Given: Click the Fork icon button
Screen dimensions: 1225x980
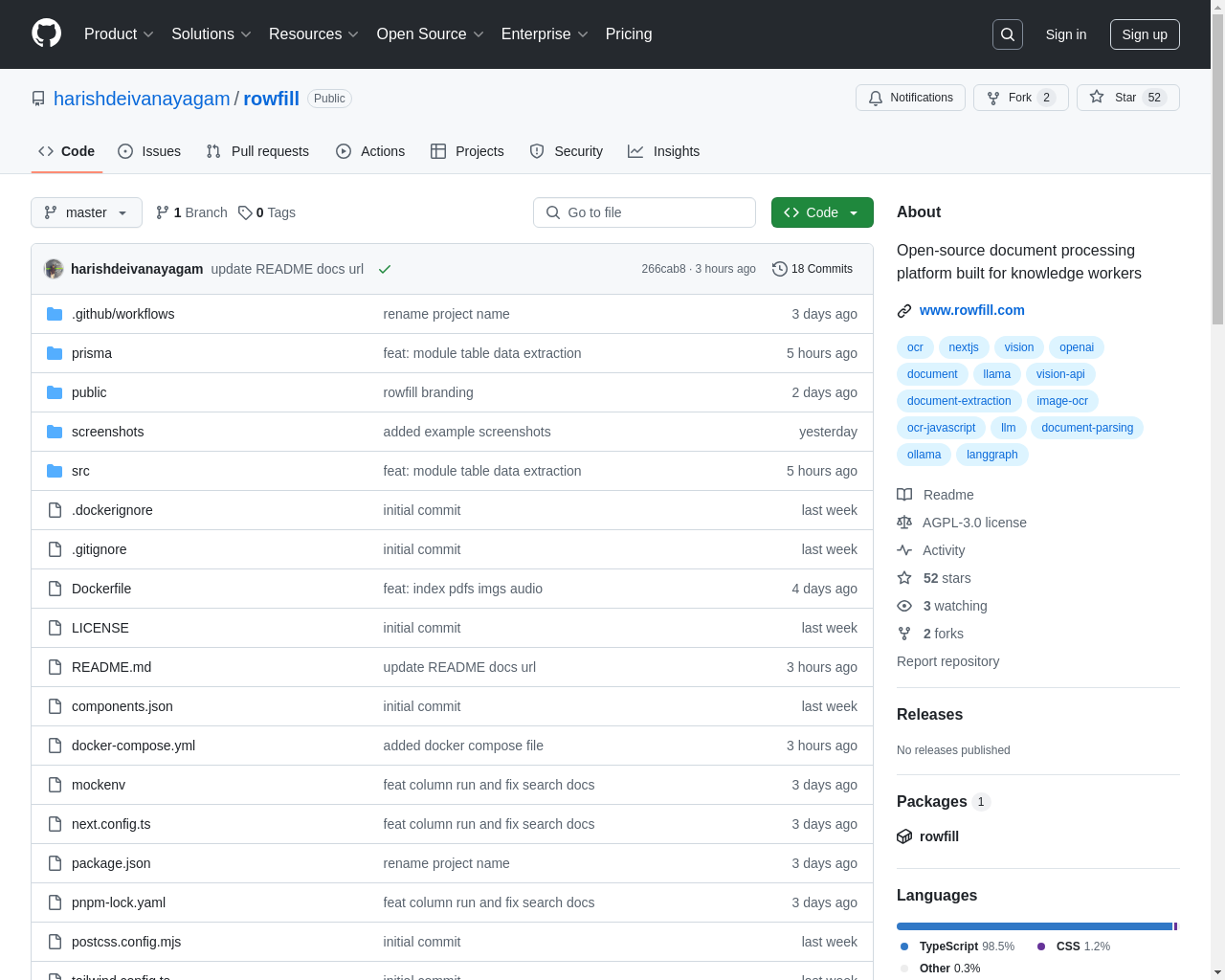Looking at the screenshot, I should click(x=993, y=98).
